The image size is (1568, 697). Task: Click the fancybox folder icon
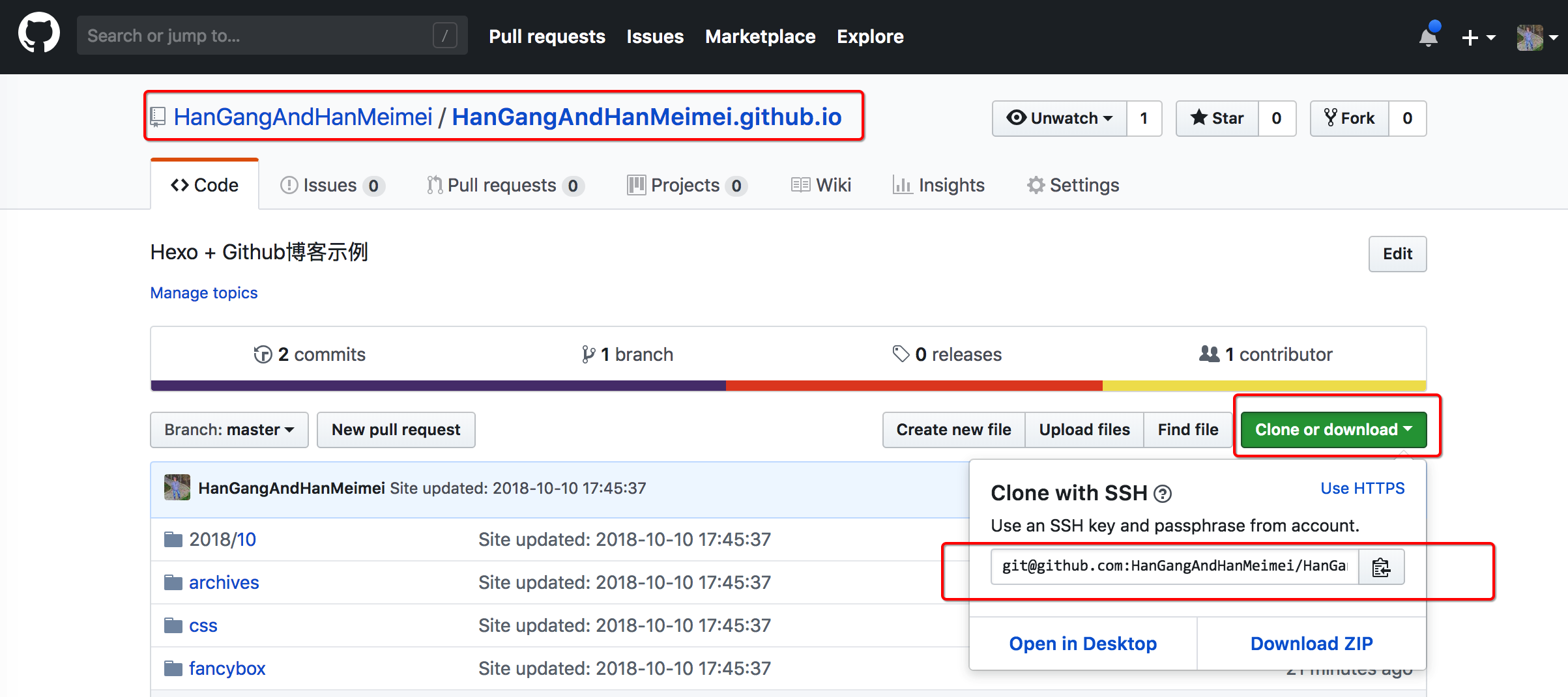click(173, 668)
